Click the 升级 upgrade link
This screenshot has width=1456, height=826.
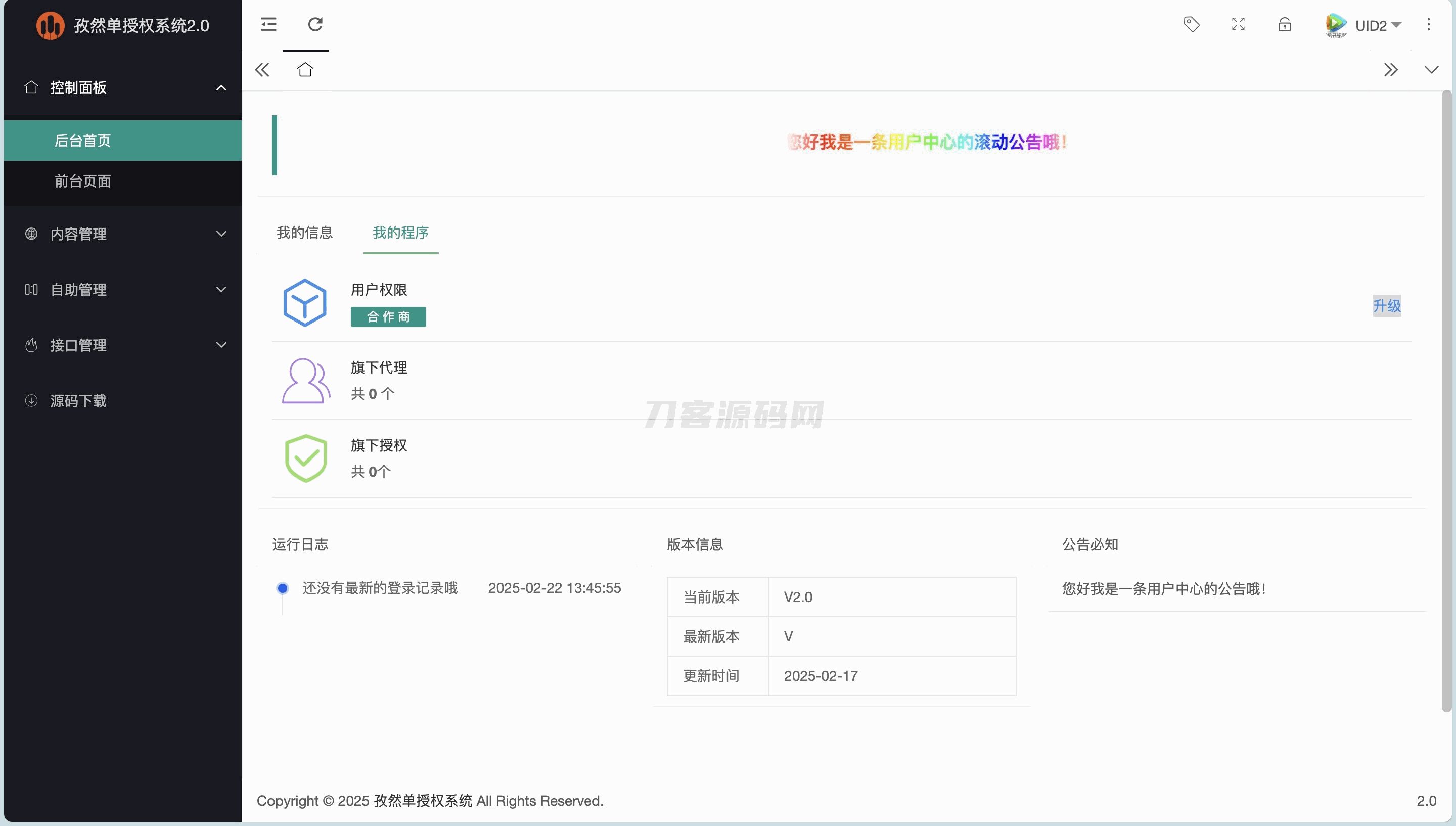click(x=1386, y=306)
